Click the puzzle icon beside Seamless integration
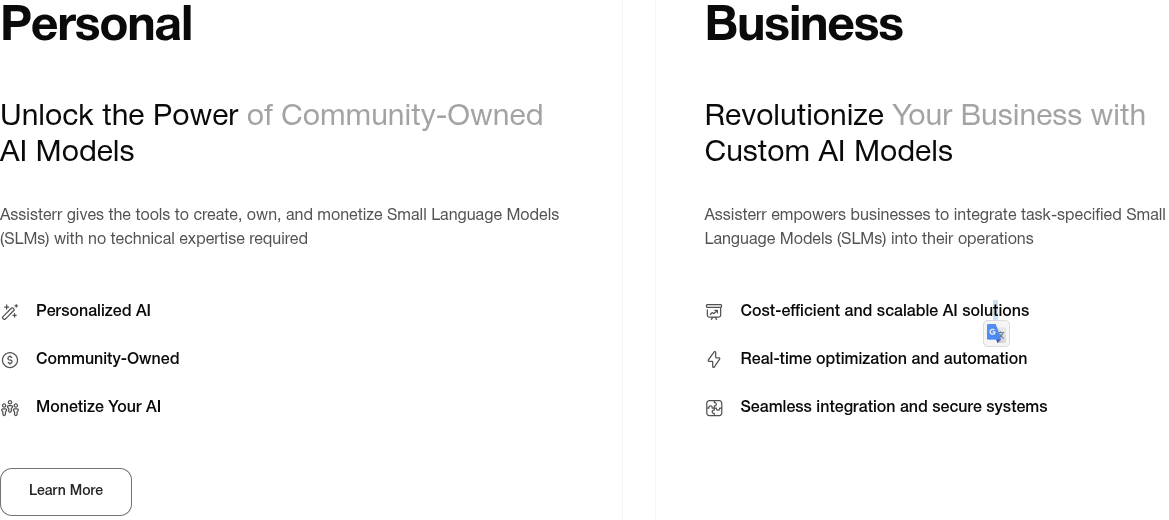Image resolution: width=1169 pixels, height=520 pixels. point(714,408)
